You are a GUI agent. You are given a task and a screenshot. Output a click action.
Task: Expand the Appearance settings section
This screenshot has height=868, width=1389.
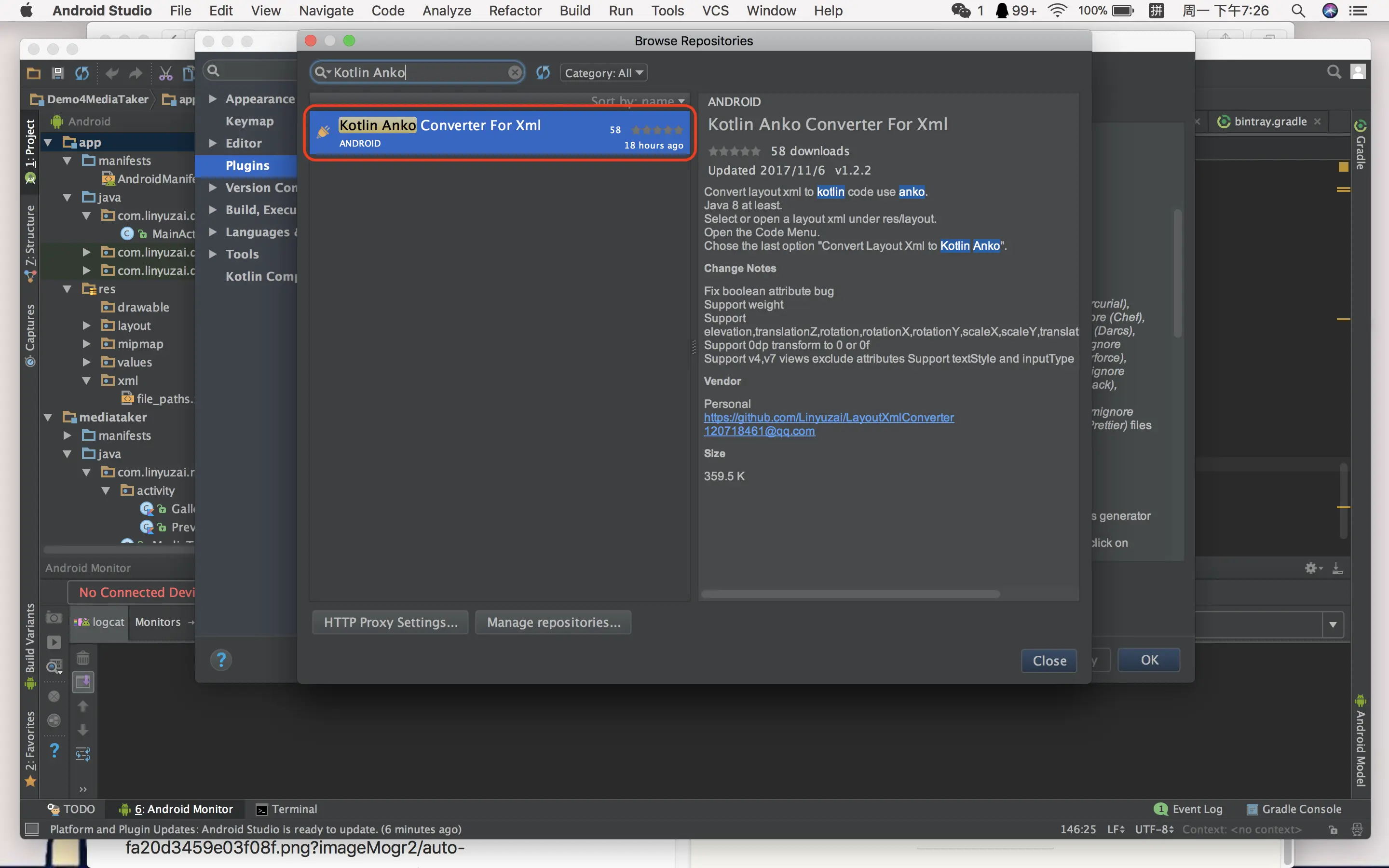tap(213, 99)
